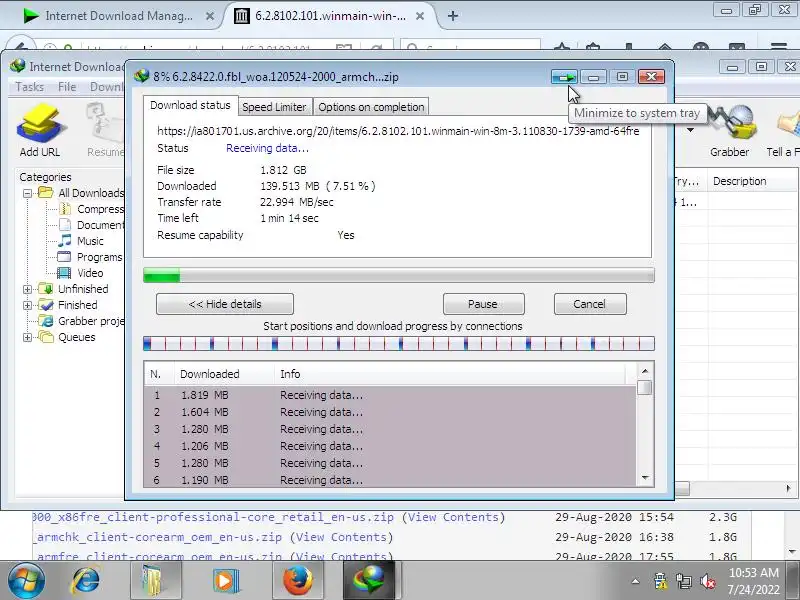The width and height of the screenshot is (800, 600).
Task: Select Grabber projects in category tree
Action: (82, 321)
